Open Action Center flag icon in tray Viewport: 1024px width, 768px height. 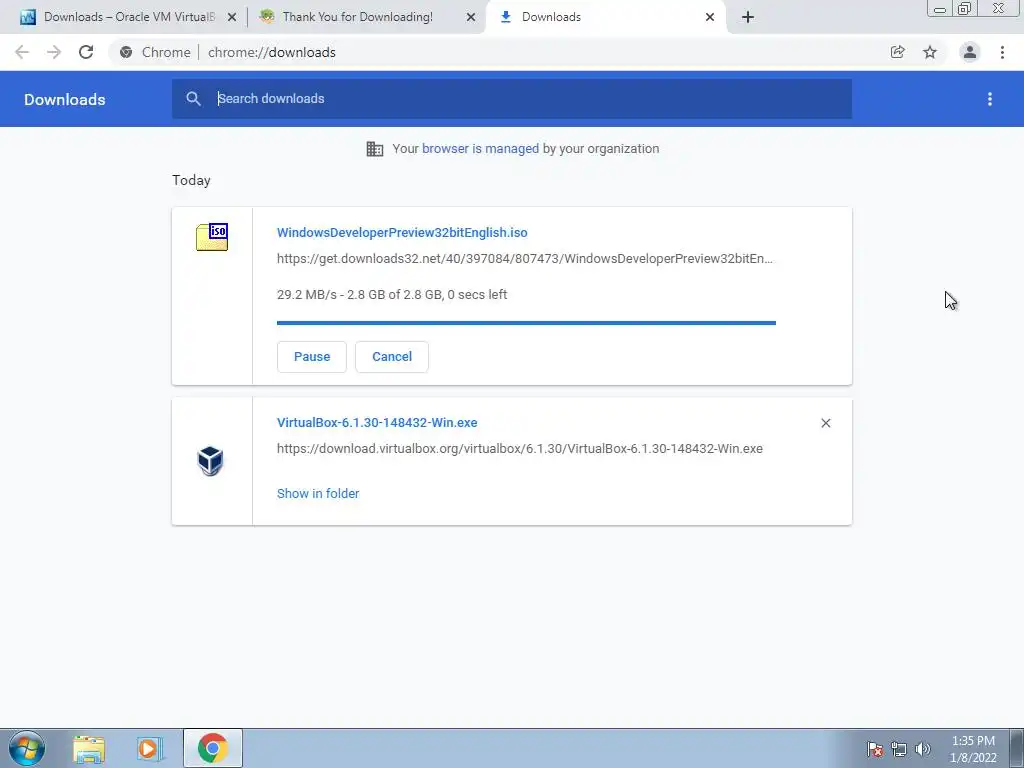(x=875, y=749)
